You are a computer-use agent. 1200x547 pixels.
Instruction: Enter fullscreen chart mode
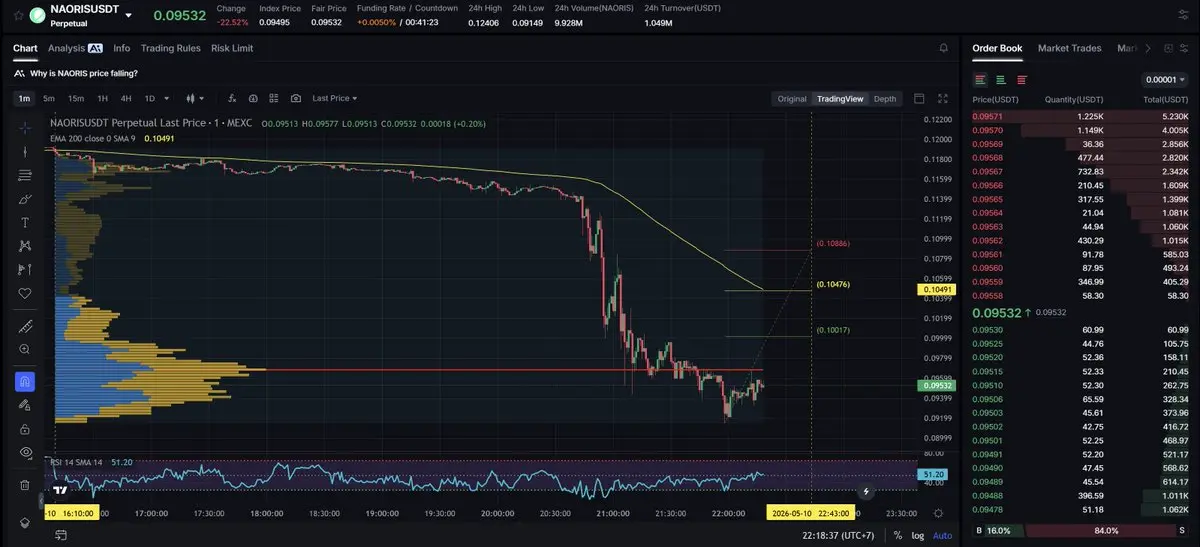943,98
